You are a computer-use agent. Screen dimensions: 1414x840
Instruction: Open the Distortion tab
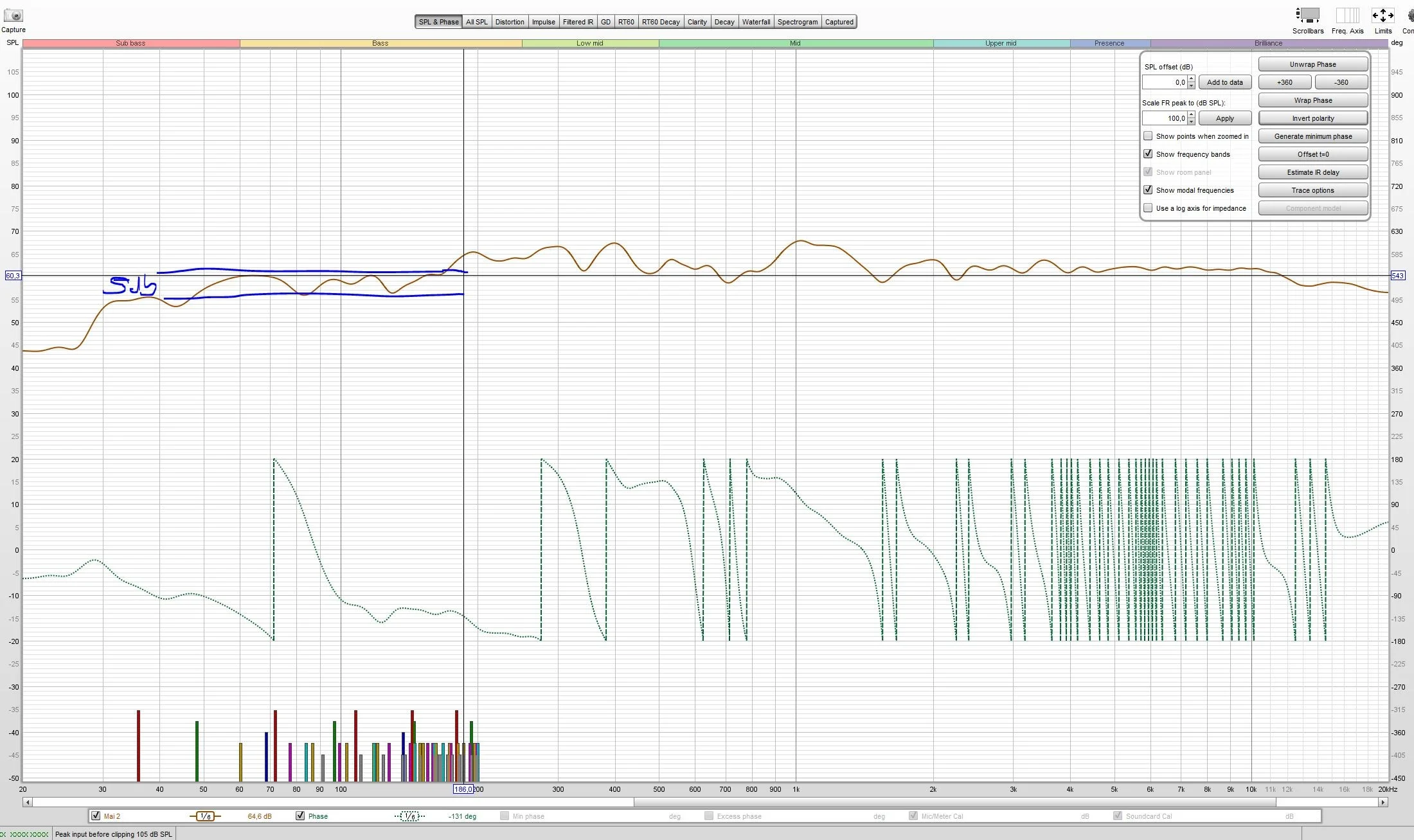(510, 22)
